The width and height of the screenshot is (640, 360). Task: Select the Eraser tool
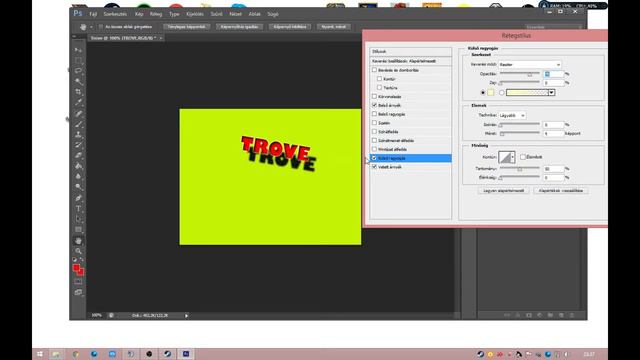pos(78,156)
